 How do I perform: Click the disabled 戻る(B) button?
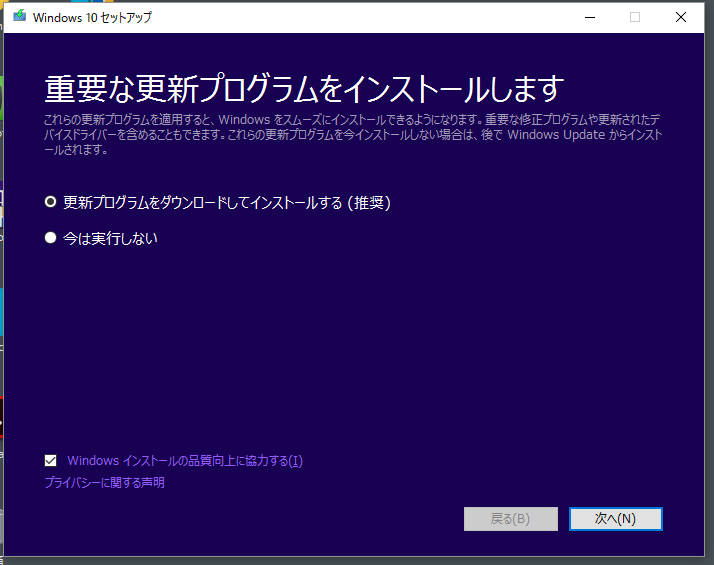point(510,519)
